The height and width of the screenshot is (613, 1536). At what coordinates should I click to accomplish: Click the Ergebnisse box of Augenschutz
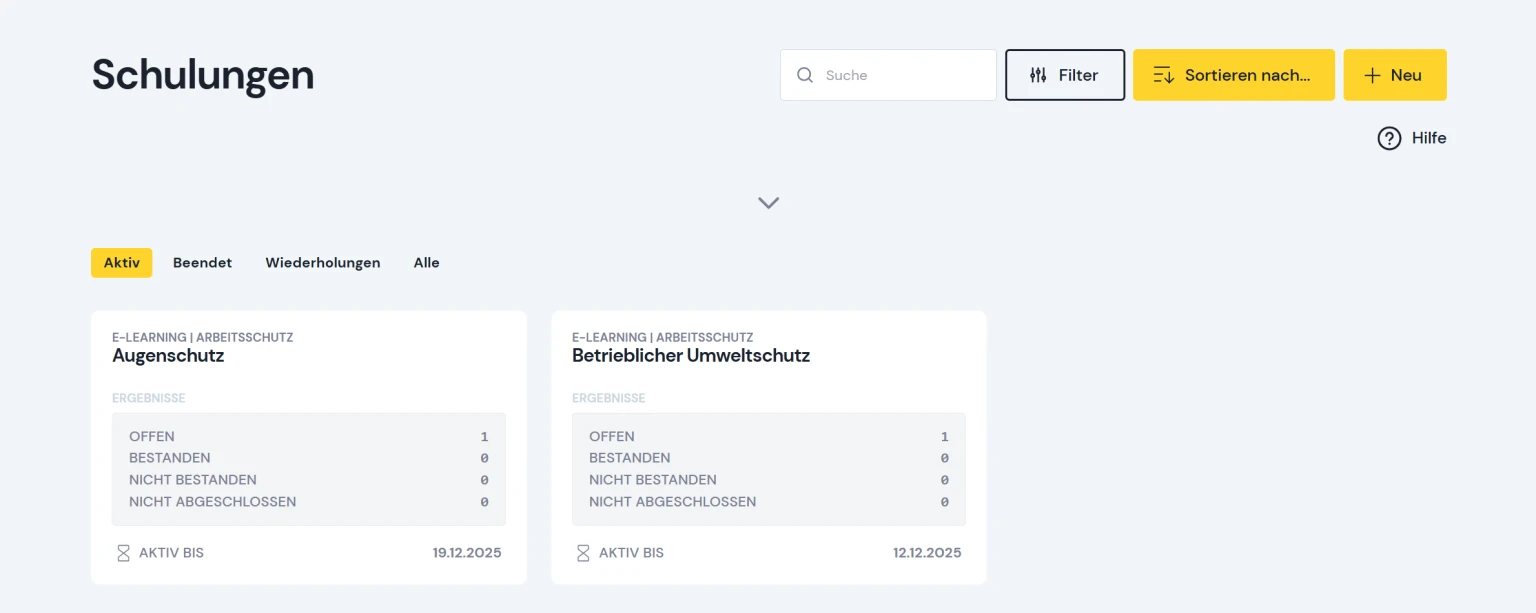[x=309, y=469]
